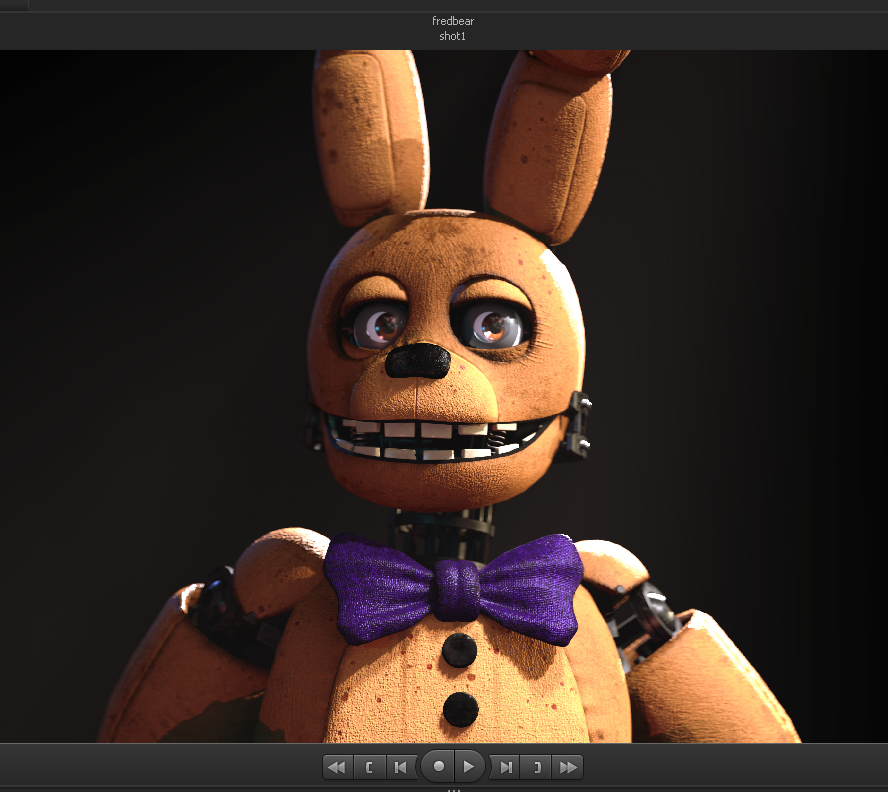The height and width of the screenshot is (793, 888).
Task: Jump to clip end with right bracket button
Action: (x=536, y=767)
